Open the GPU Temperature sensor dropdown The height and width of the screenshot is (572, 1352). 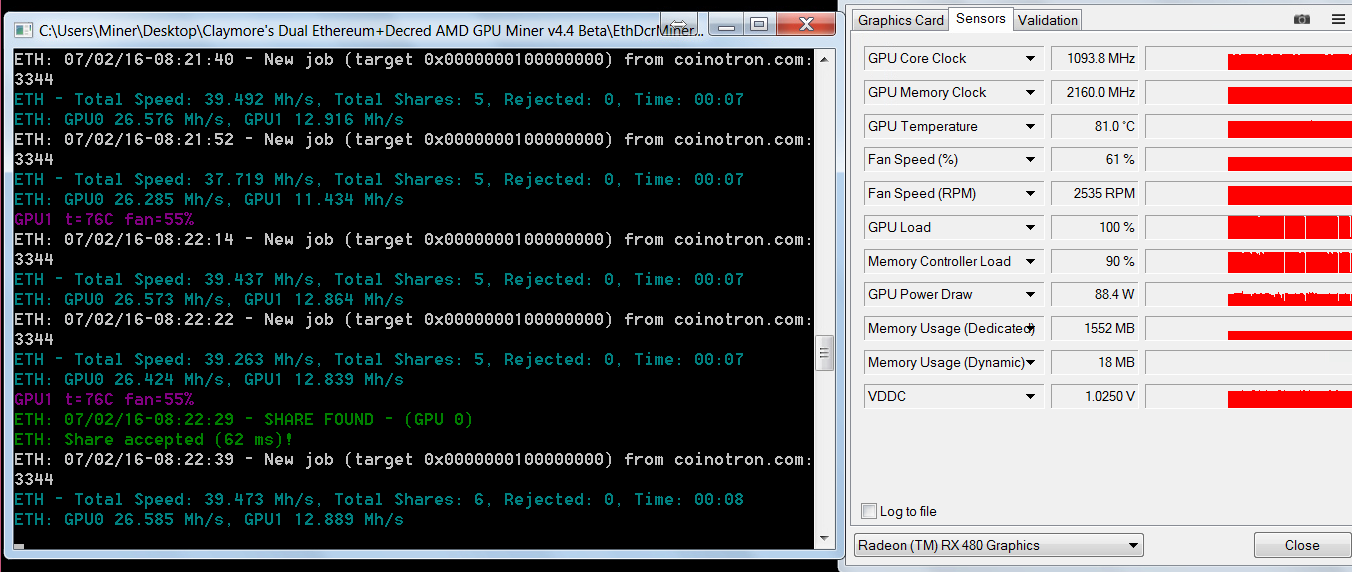coord(1030,127)
